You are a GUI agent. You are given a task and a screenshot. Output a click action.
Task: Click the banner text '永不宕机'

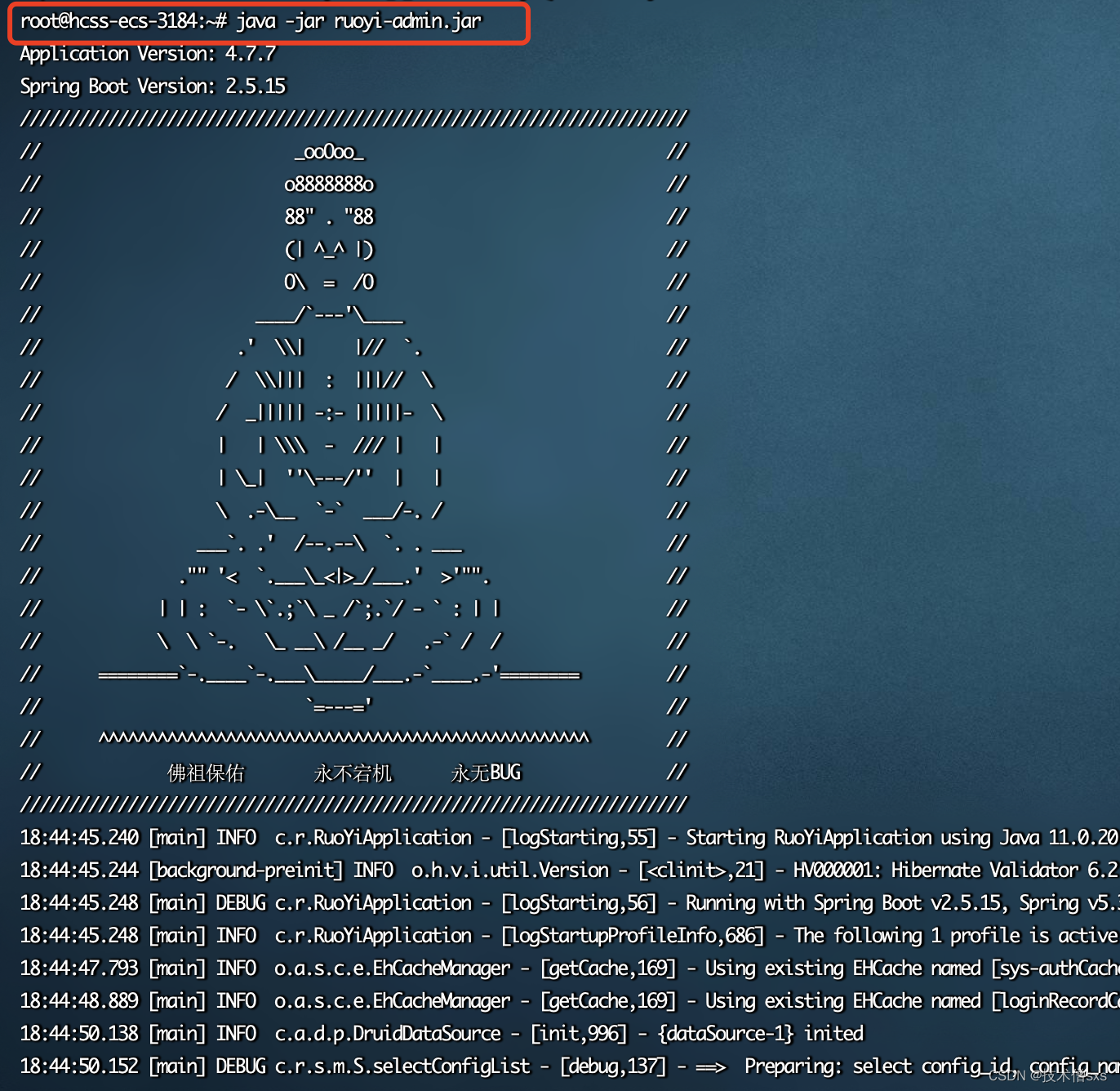pyautogui.click(x=353, y=773)
